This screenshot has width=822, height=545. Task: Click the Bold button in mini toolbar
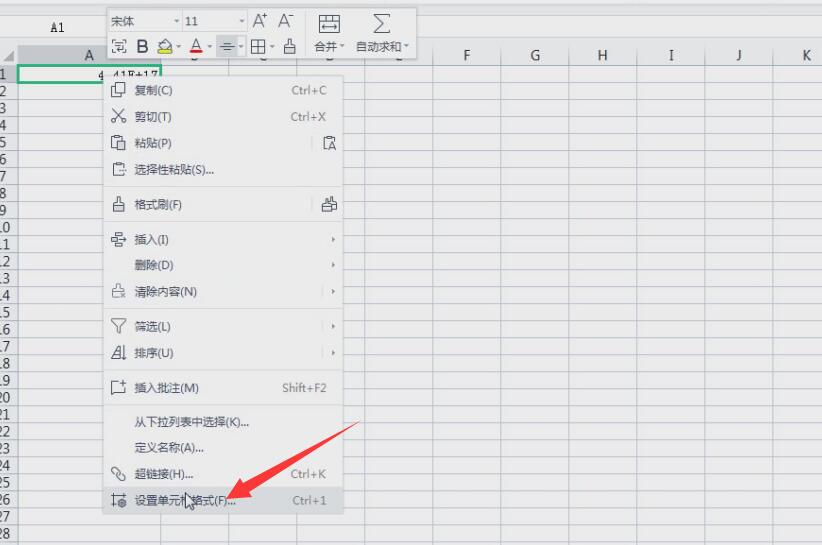pos(142,46)
